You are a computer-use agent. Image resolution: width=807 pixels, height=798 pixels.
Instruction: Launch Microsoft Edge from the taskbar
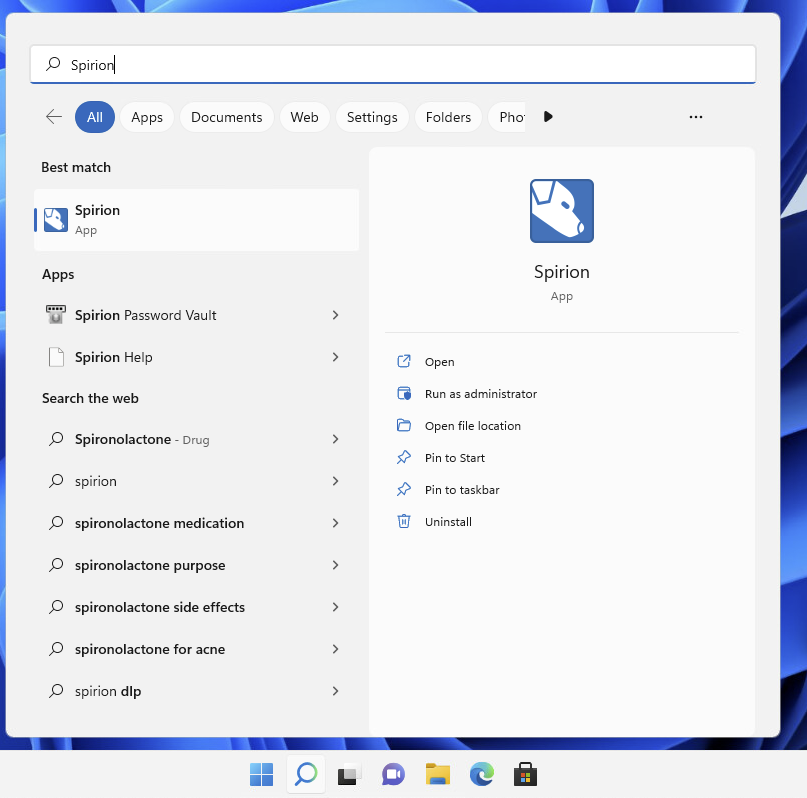pos(482,774)
